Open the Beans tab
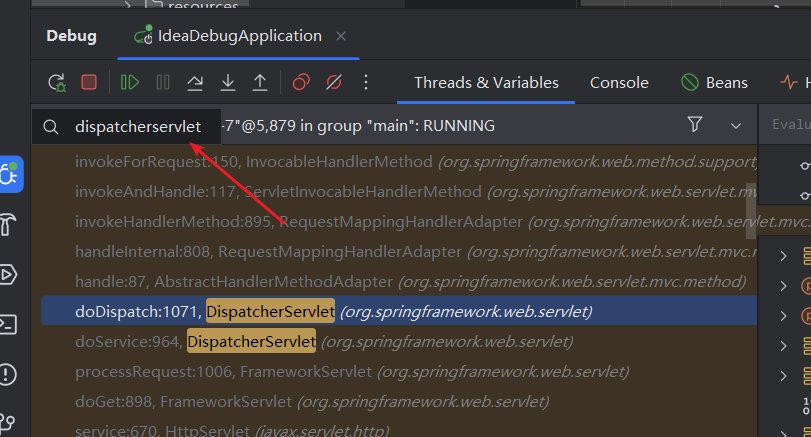The image size is (811, 437). (x=714, y=83)
